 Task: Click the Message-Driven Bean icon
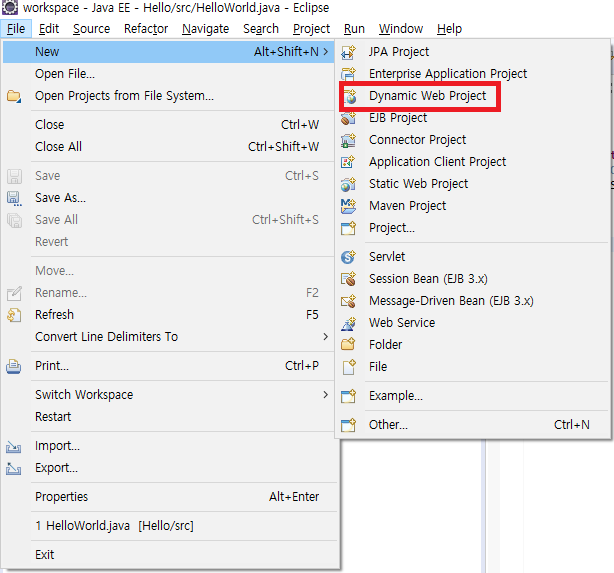[x=348, y=300]
